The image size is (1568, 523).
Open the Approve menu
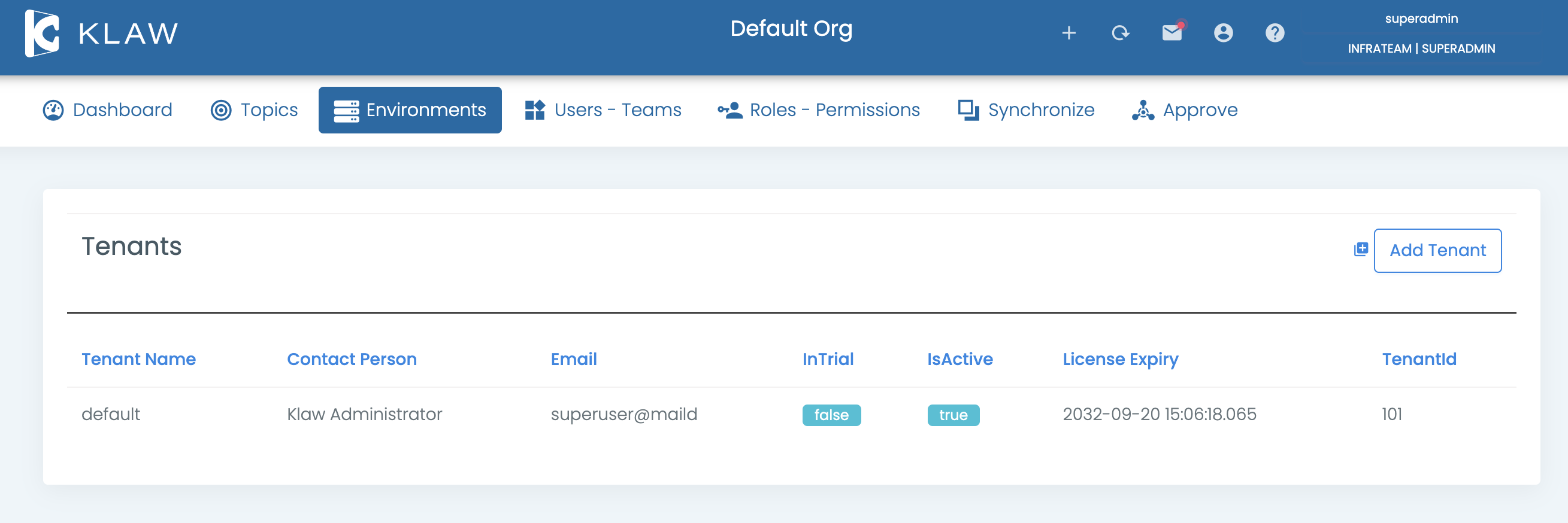tap(1185, 110)
